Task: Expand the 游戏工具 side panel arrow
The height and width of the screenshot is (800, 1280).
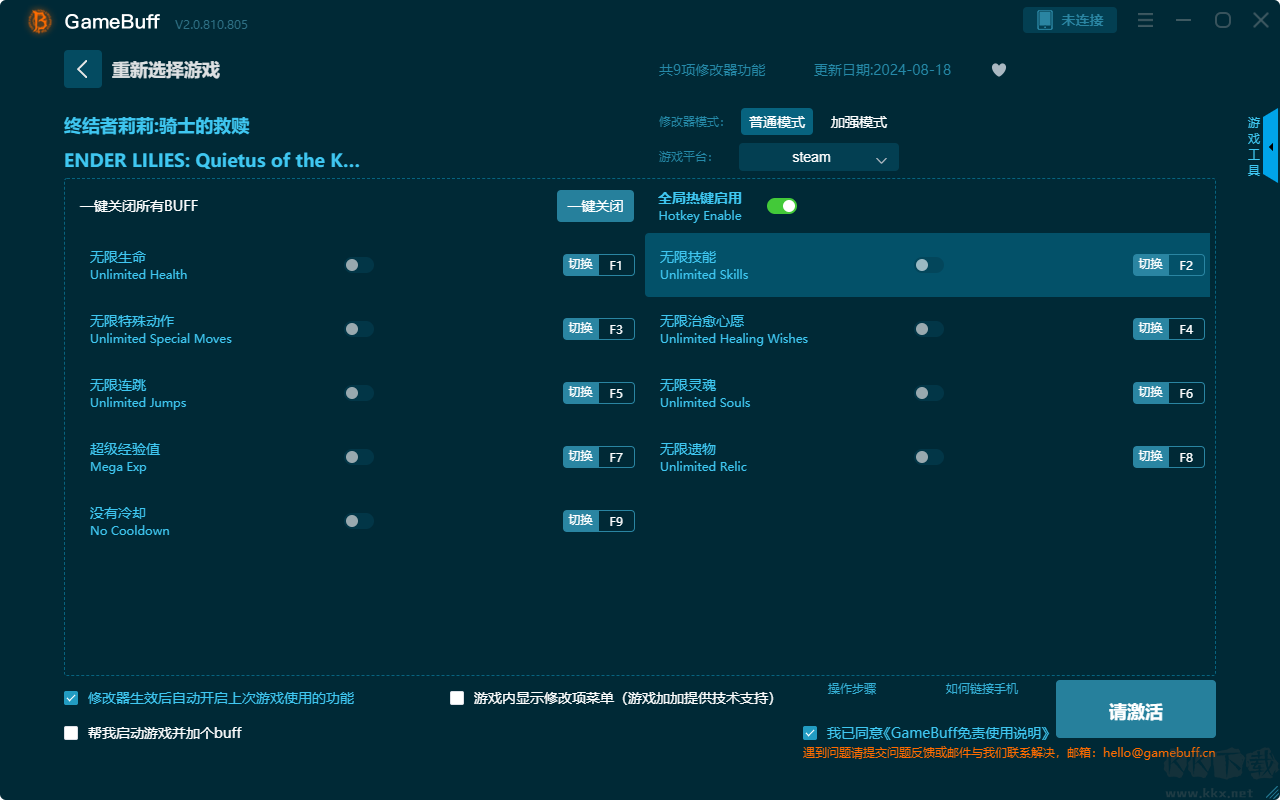Action: coord(1271,146)
